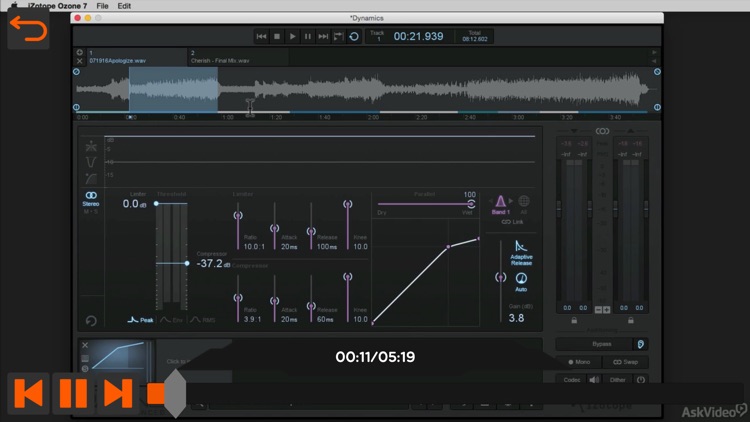This screenshot has width=750, height=422.
Task: Click the Compressor Release slider knob
Action: 311,306
